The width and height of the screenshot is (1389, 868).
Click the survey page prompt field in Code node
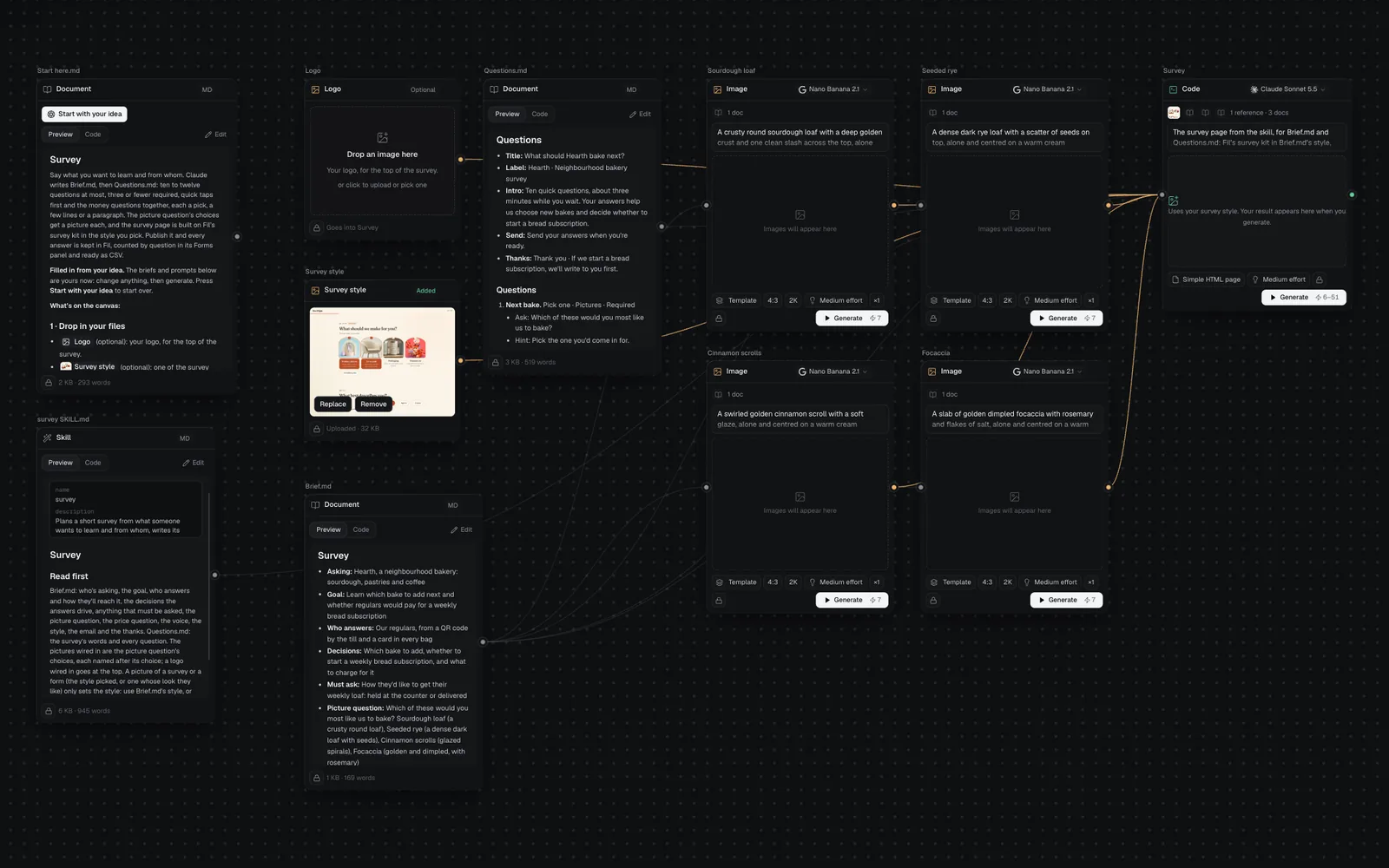(x=1256, y=137)
